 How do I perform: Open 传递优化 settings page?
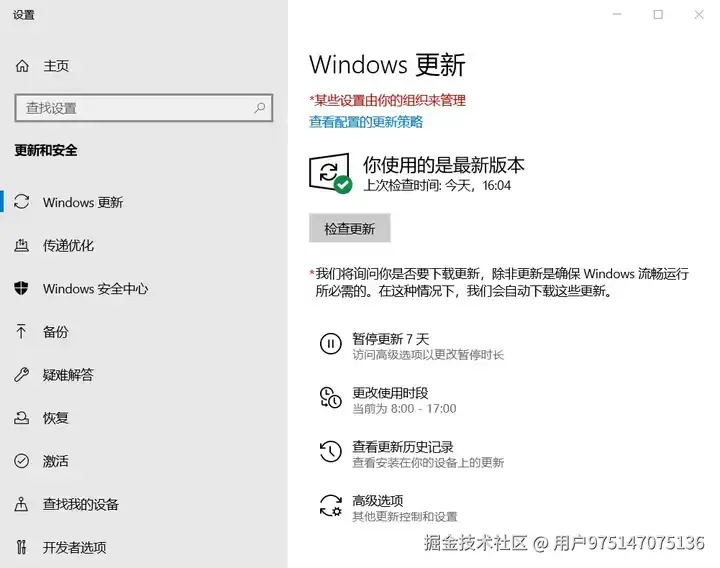[68, 246]
